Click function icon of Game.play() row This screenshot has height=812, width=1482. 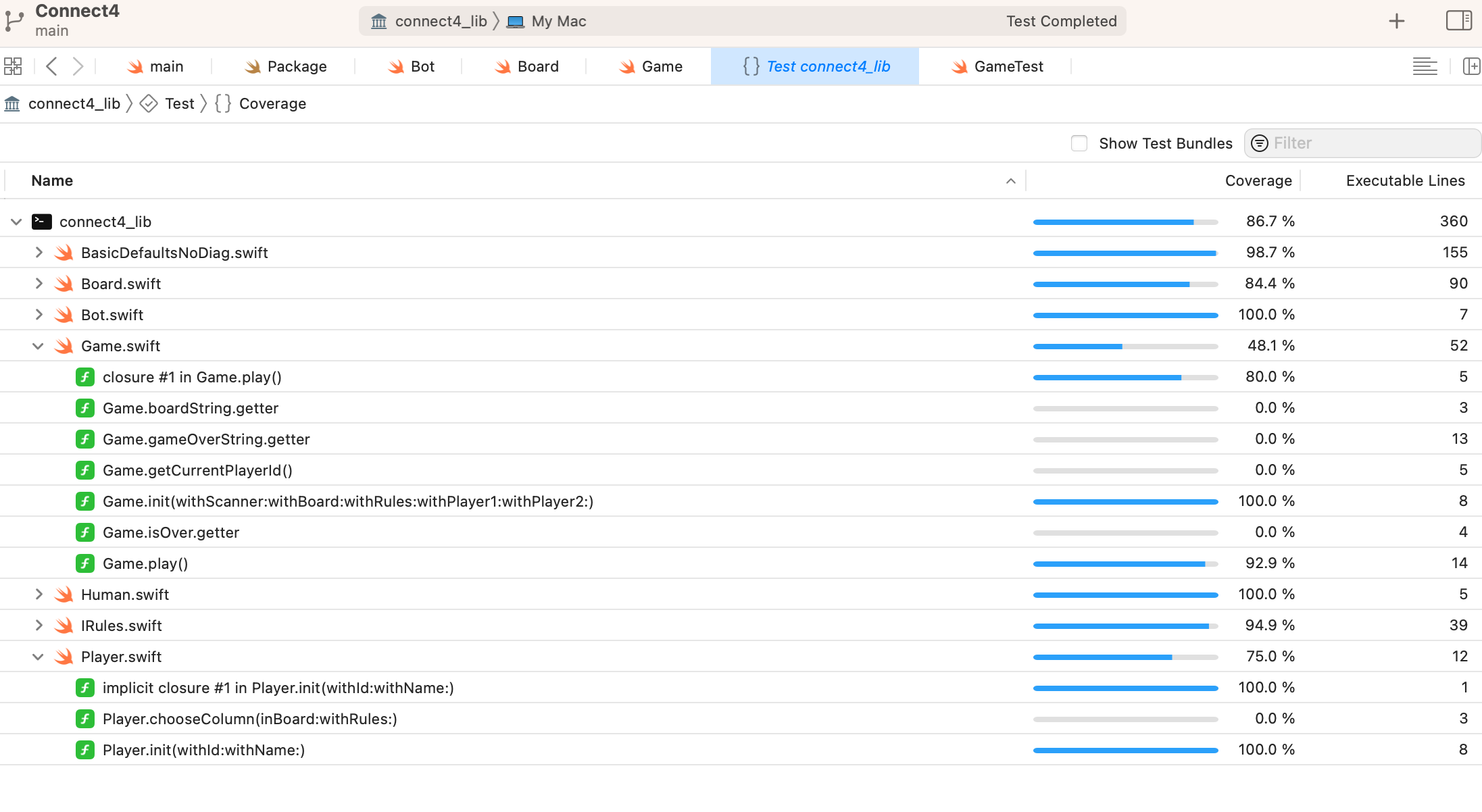[x=85, y=563]
